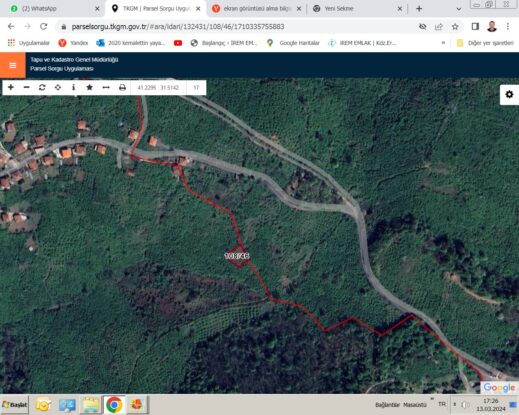Click the star favorites icon in map toolbar

(x=89, y=87)
